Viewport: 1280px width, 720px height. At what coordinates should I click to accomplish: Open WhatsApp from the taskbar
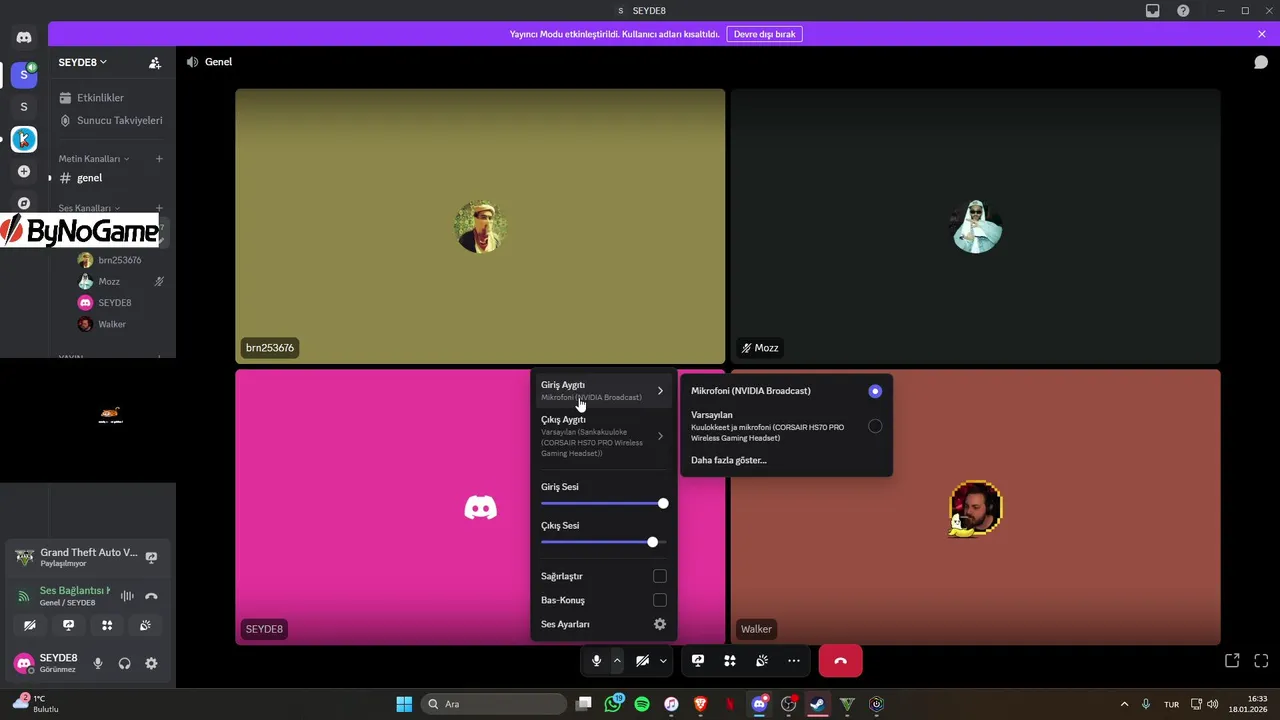pos(613,704)
